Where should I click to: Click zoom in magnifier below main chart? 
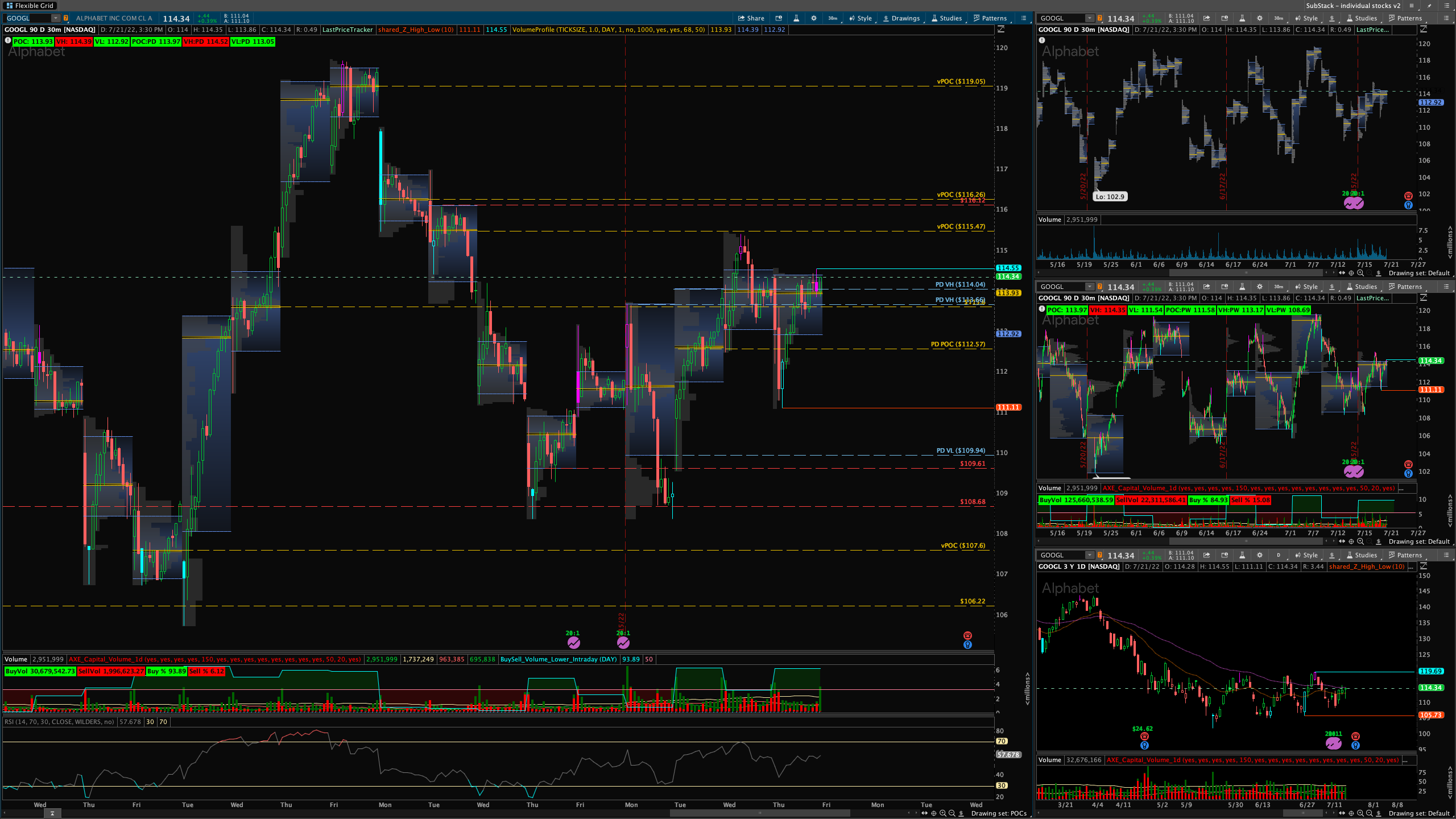(x=942, y=813)
